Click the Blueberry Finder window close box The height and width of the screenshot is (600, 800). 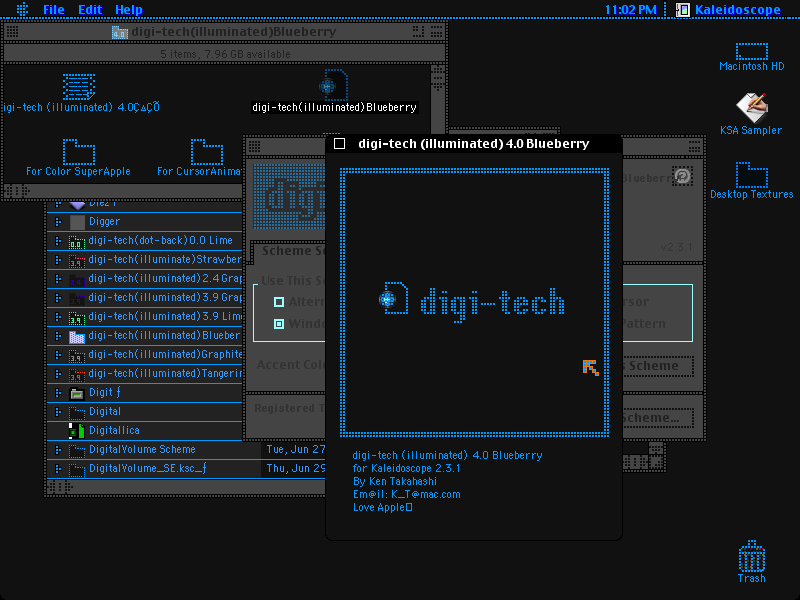(12, 32)
